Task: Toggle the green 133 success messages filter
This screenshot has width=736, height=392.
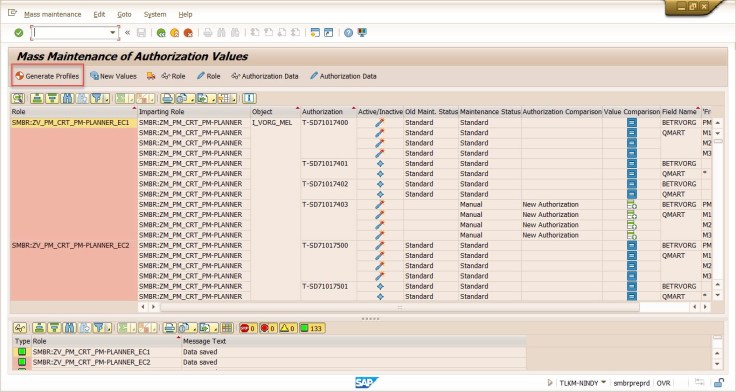Action: coord(312,328)
